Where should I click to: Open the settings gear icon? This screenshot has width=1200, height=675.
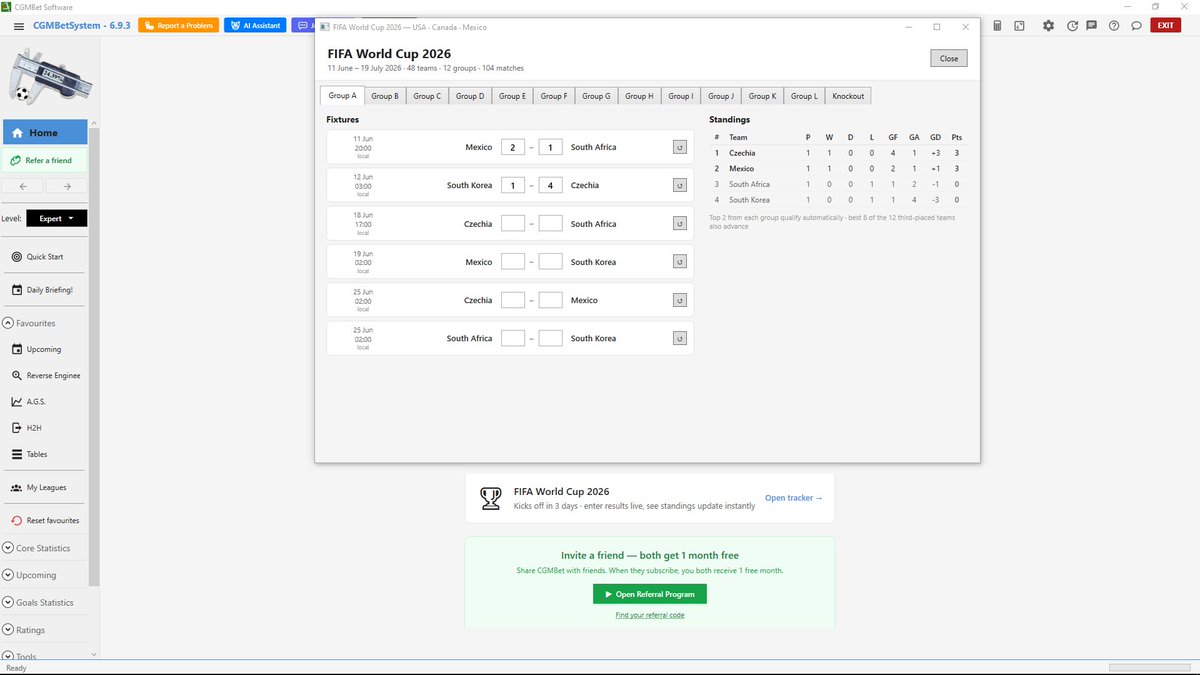[x=1048, y=26]
